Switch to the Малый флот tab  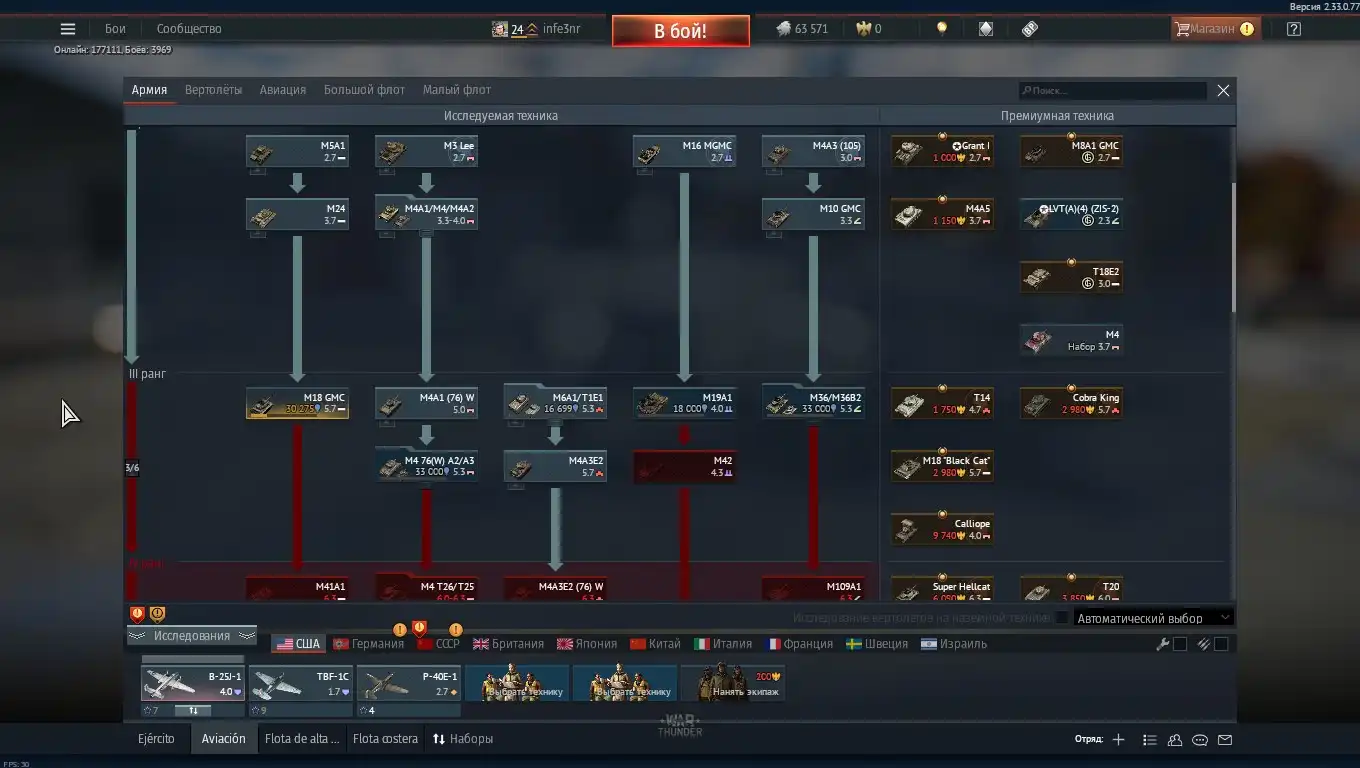(x=456, y=90)
